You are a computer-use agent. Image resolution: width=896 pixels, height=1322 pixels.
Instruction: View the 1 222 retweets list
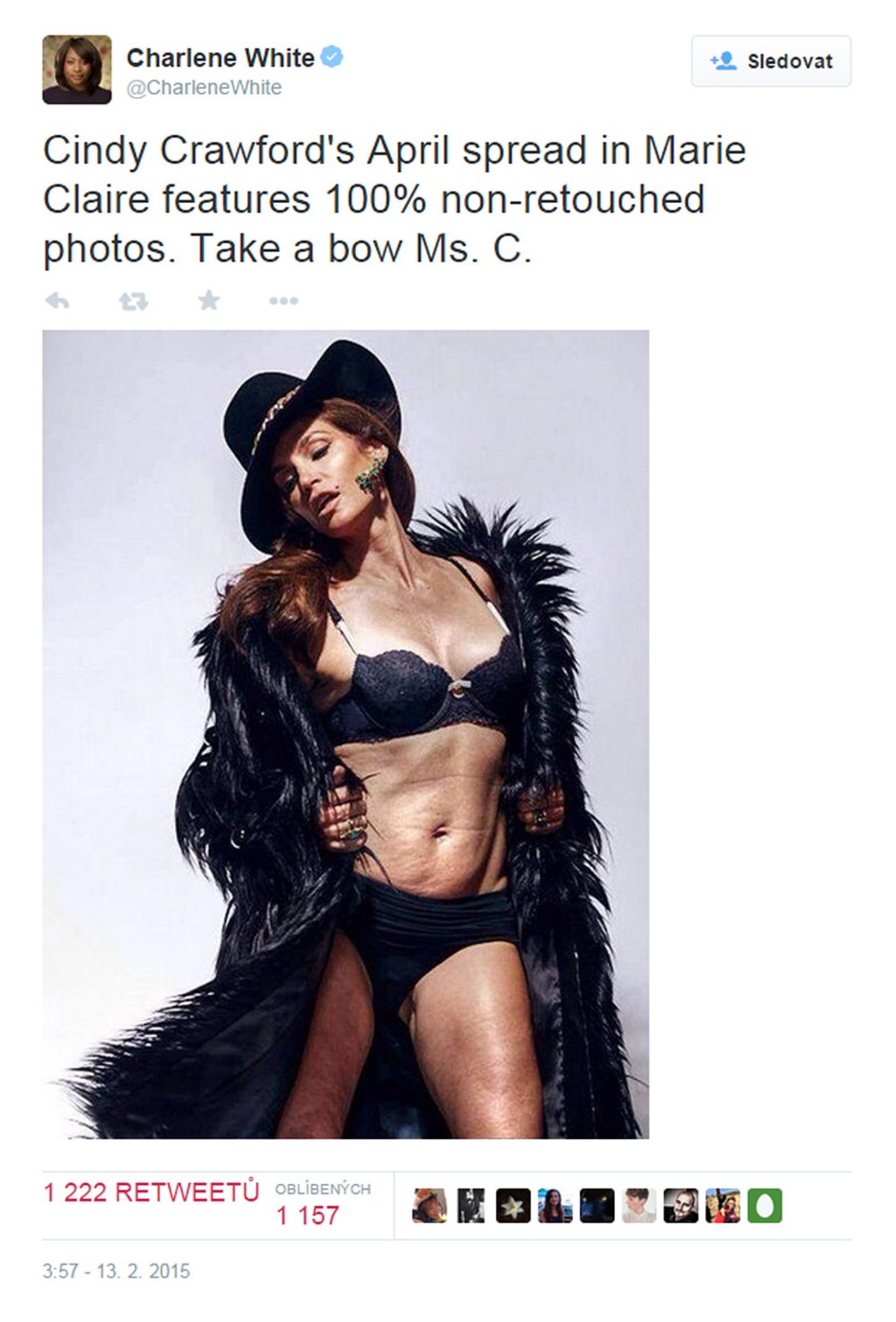[x=151, y=1193]
